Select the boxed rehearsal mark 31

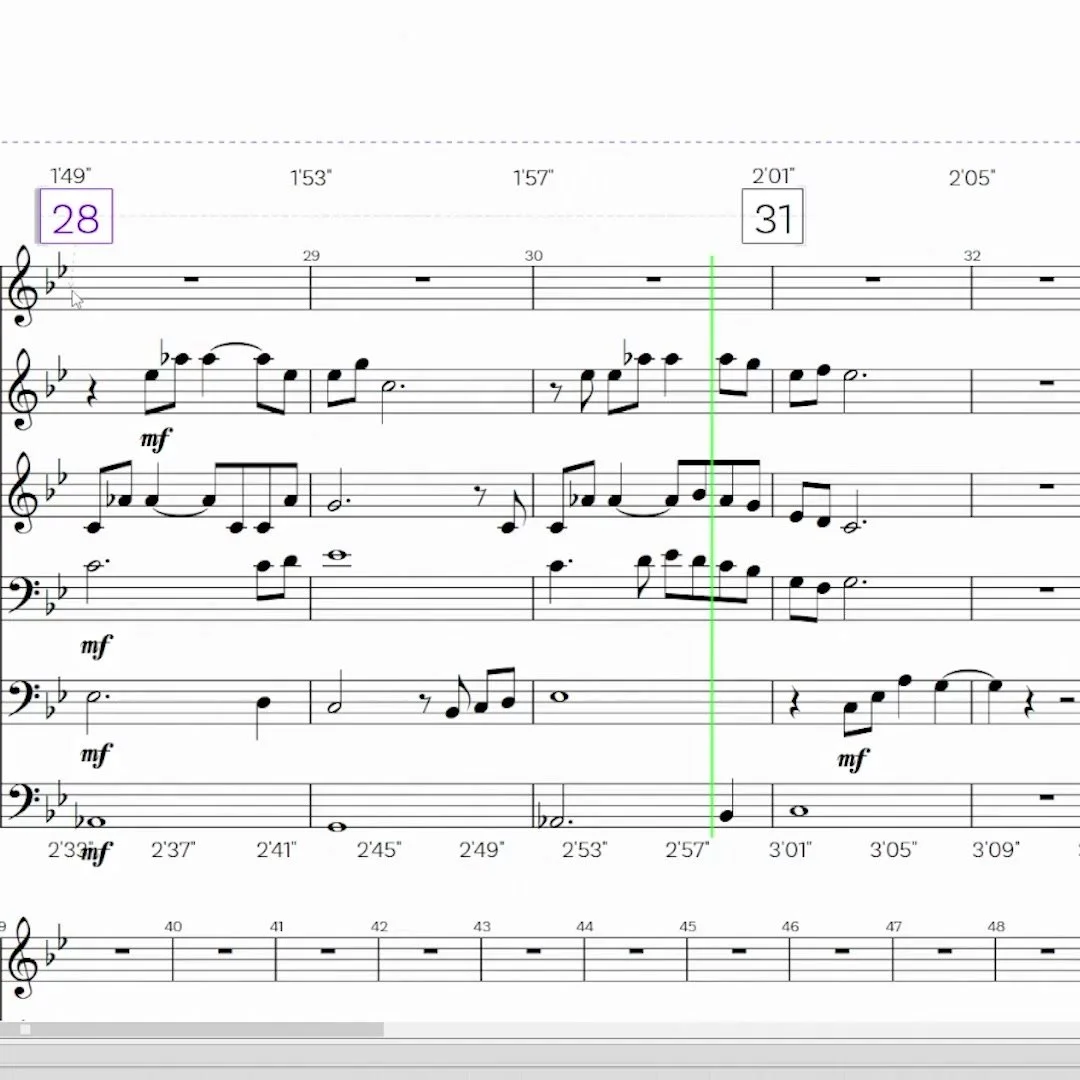point(772,217)
